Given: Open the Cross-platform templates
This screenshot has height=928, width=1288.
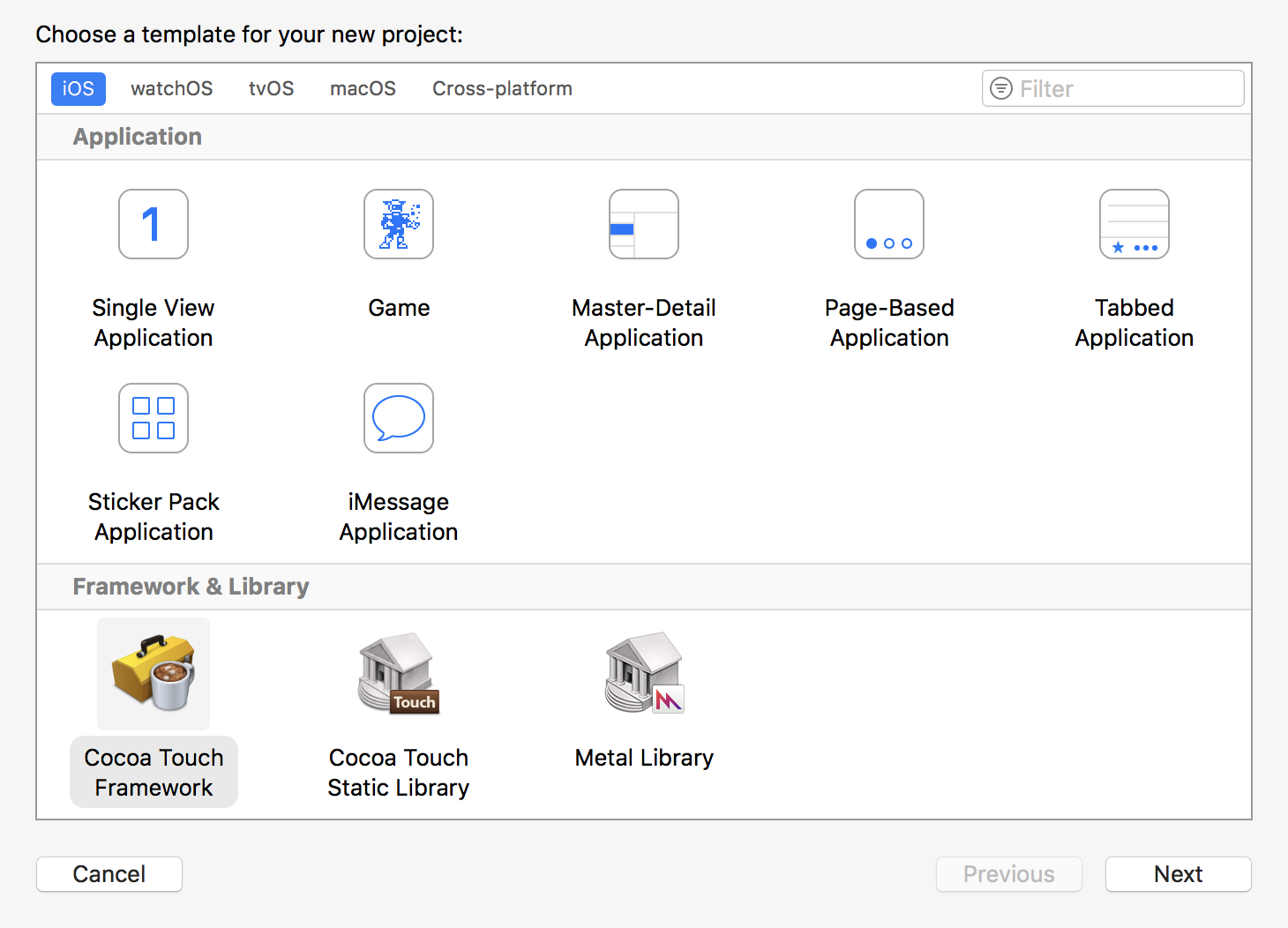Looking at the screenshot, I should [501, 88].
